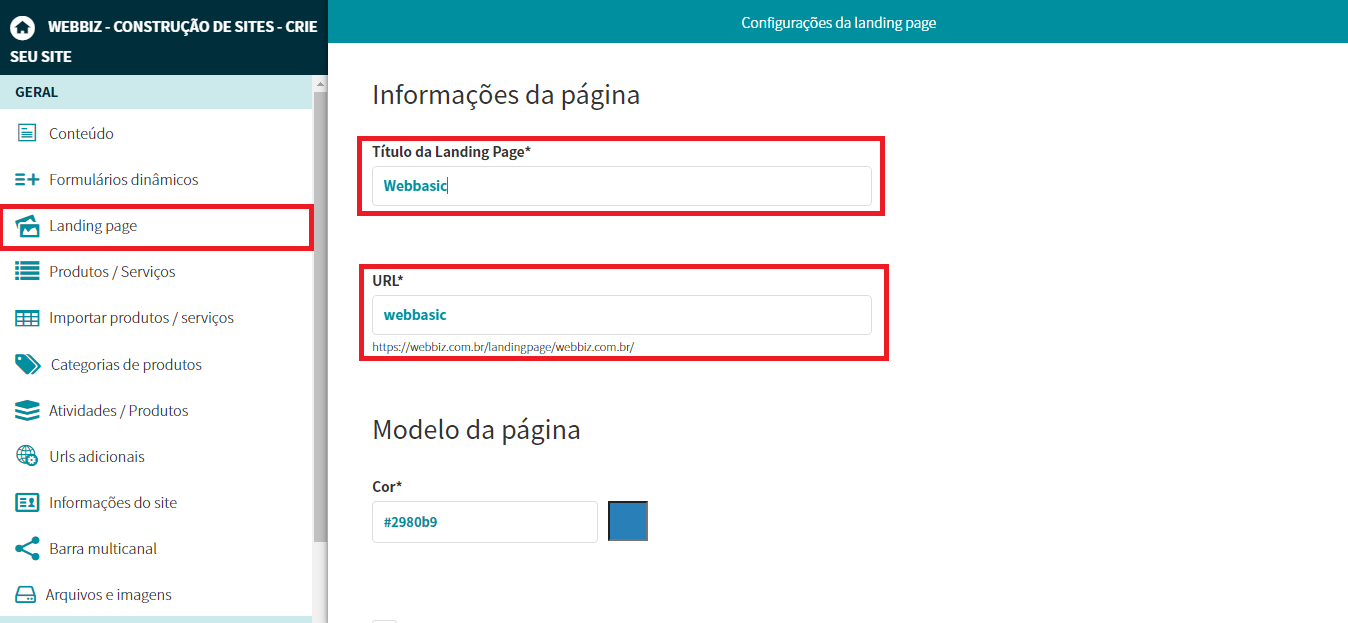Click the Configurações da landing page header
The height and width of the screenshot is (623, 1348).
[x=838, y=22]
